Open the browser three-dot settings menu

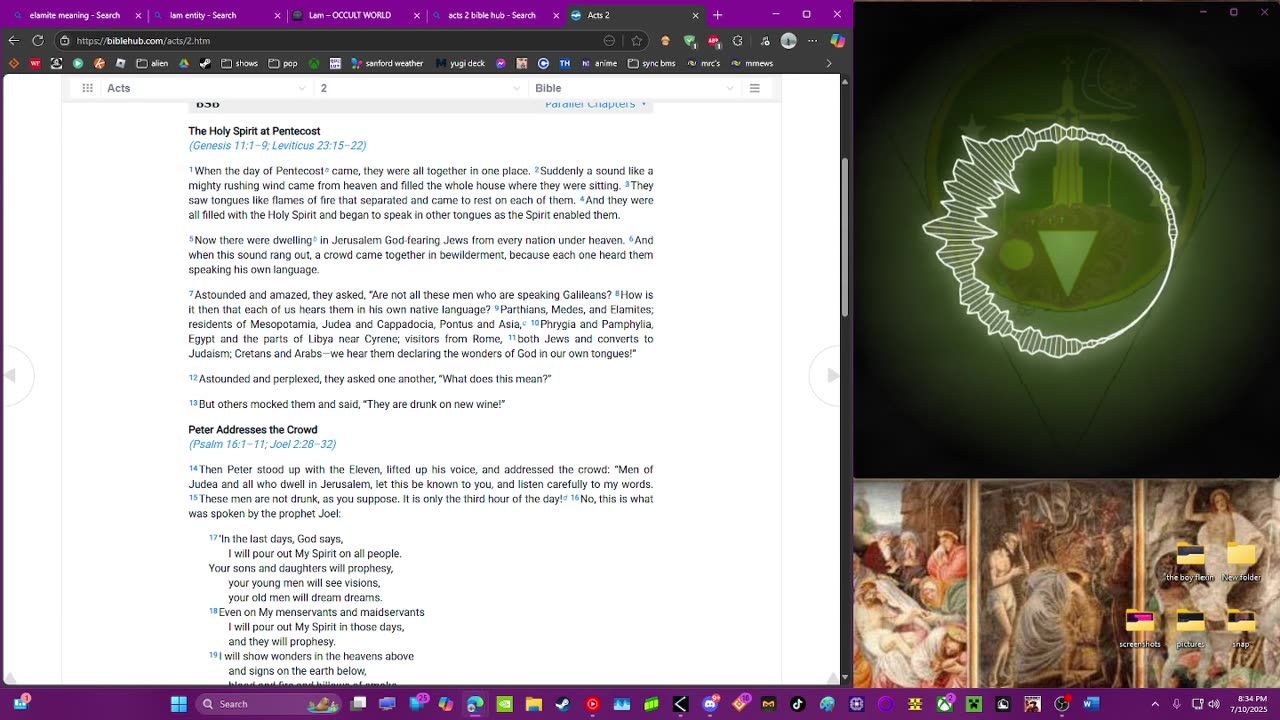coord(813,41)
